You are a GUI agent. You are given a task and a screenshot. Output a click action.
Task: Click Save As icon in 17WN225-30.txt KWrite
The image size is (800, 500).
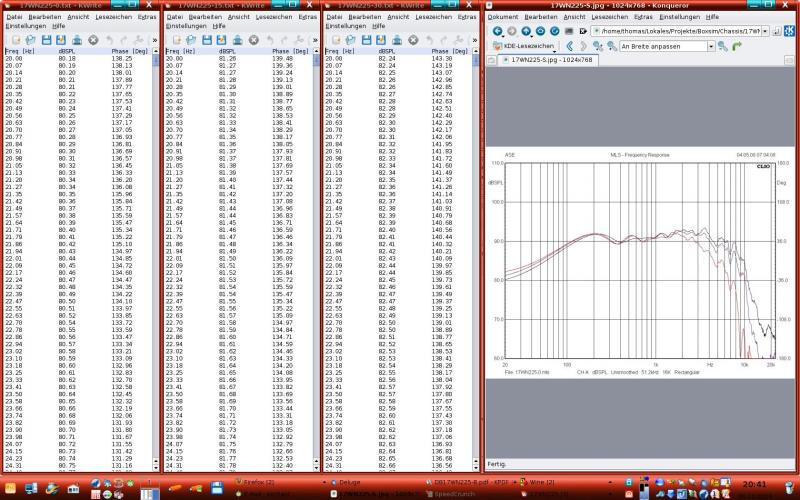[x=381, y=40]
